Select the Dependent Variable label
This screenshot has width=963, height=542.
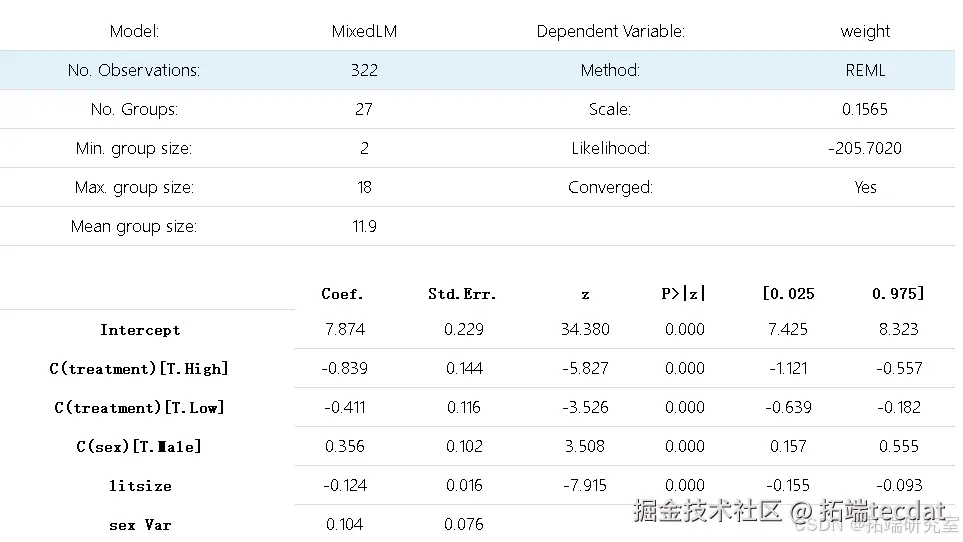(x=610, y=31)
